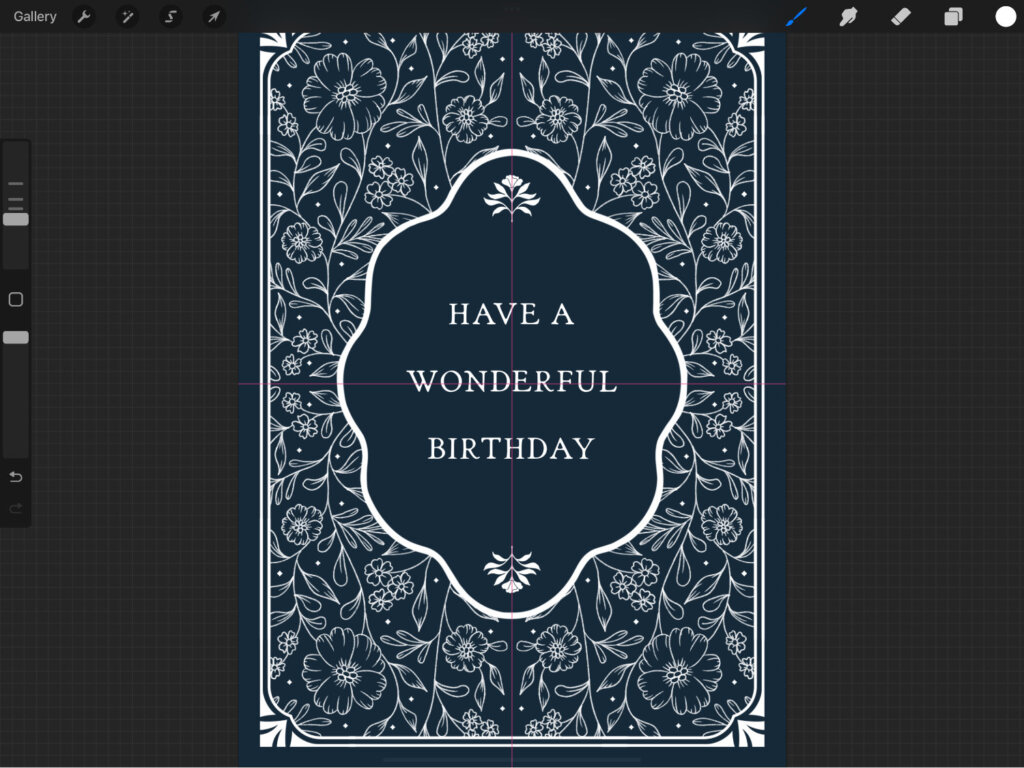1024x768 pixels.
Task: Tap the square Modify button in sidebar
Action: pos(16,300)
